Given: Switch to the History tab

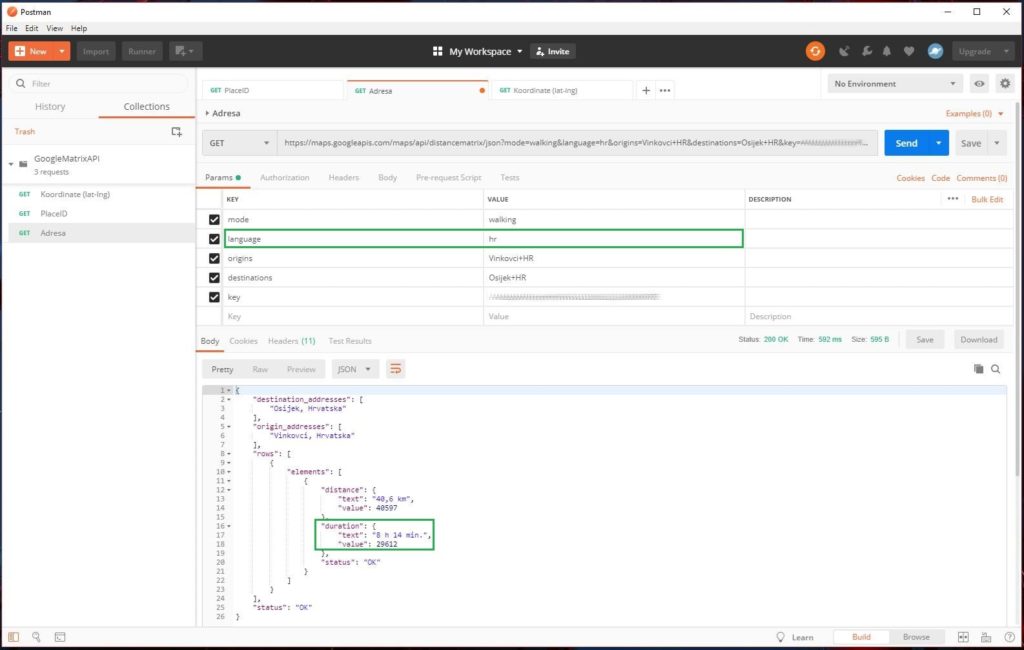Looking at the screenshot, I should pos(50,107).
